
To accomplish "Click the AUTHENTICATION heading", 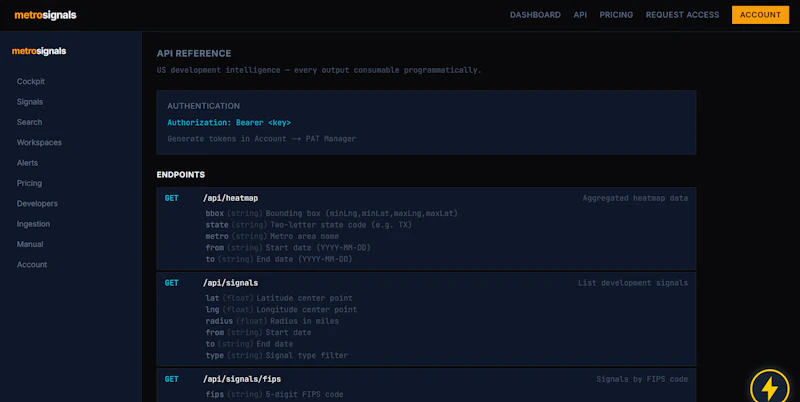I will point(204,106).
